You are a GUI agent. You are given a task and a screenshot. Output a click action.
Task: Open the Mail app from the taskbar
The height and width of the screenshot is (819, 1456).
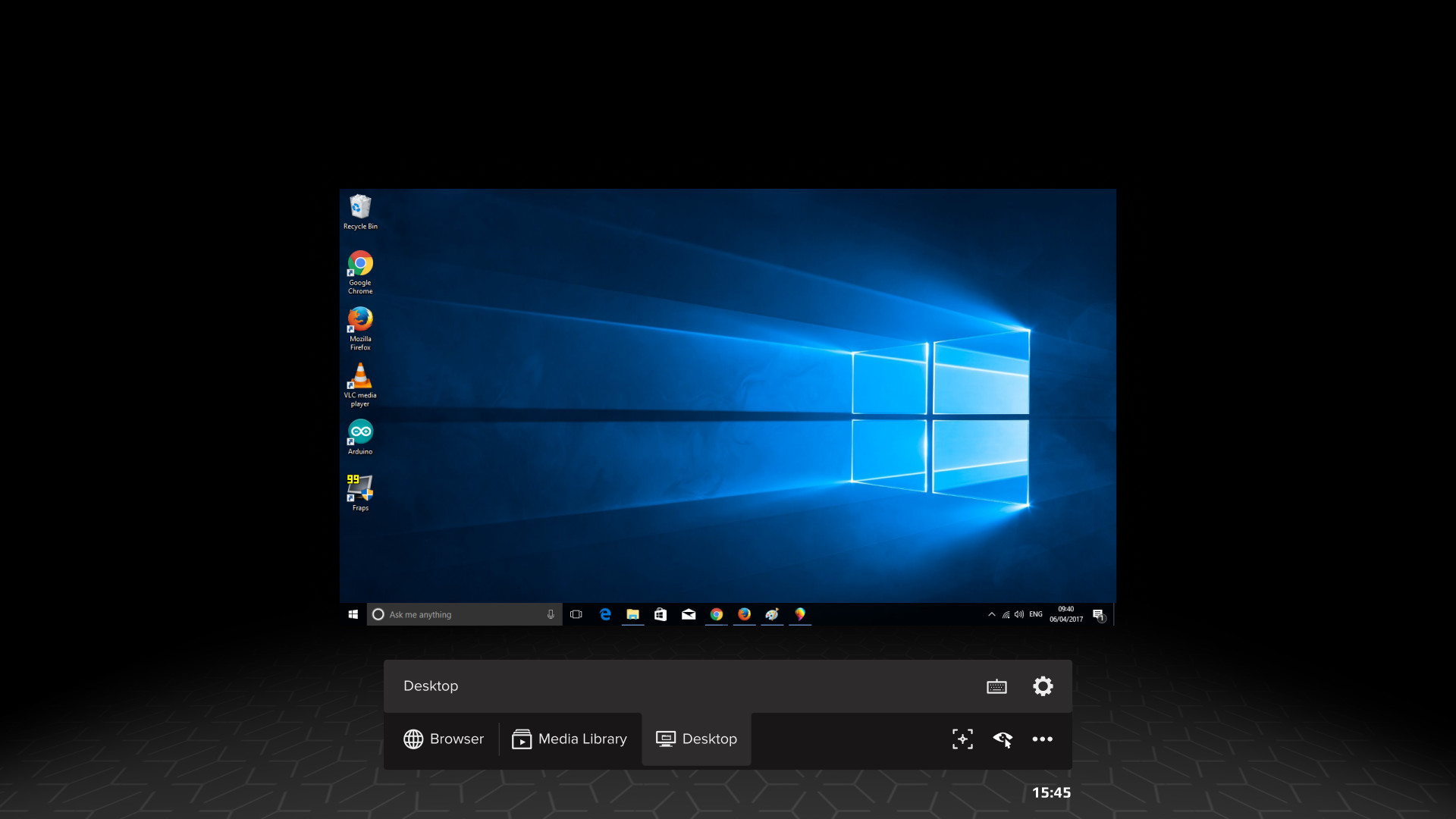coord(689,615)
